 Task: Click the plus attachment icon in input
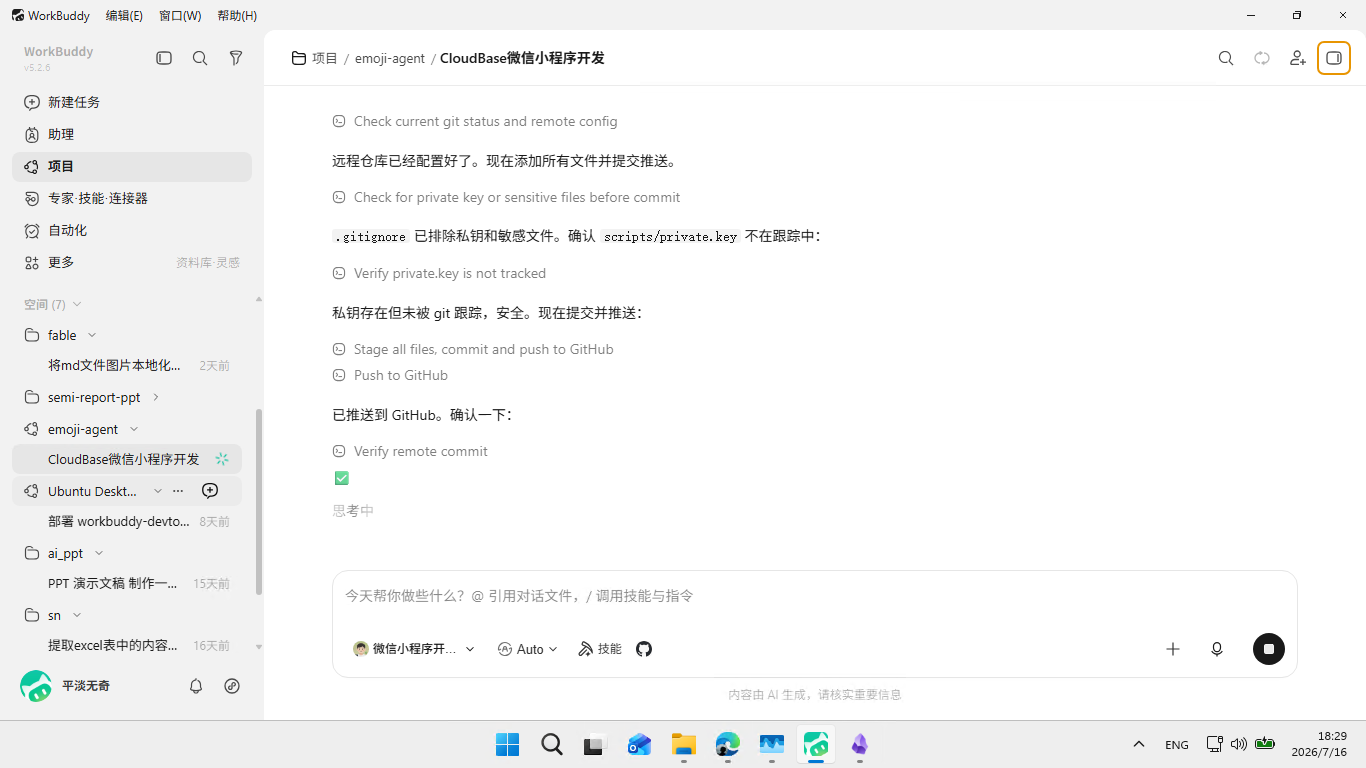1173,649
